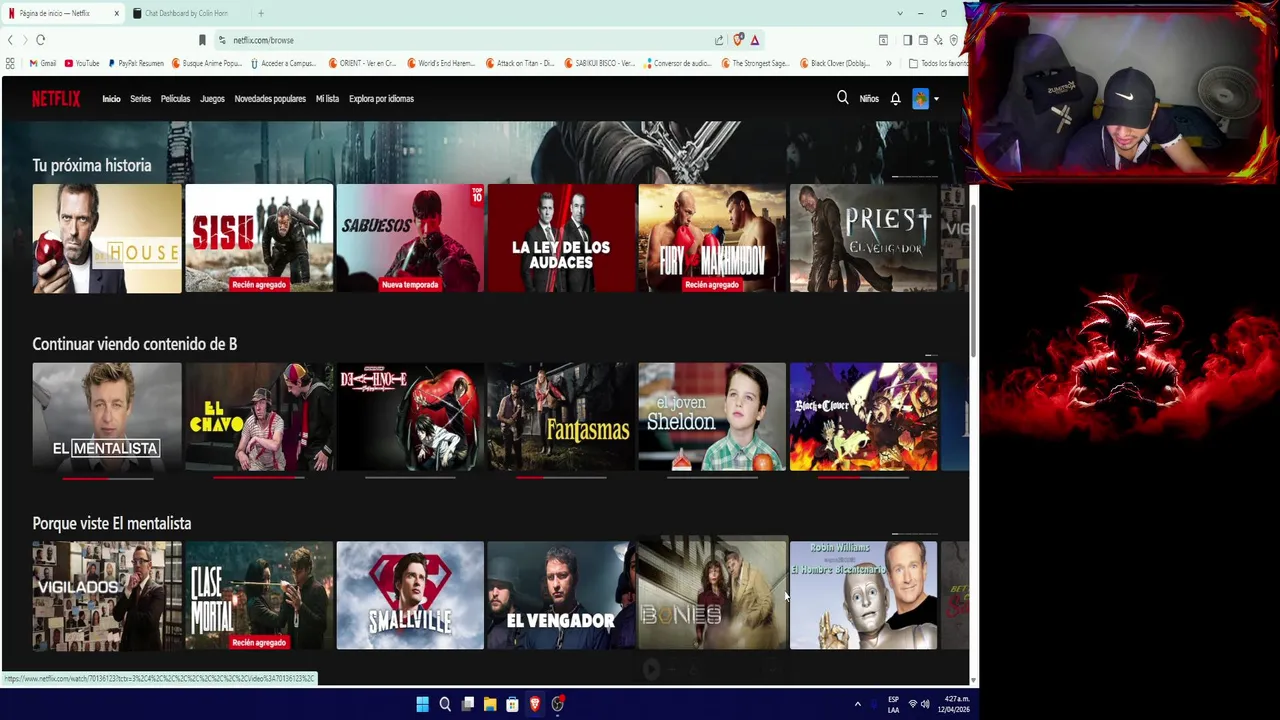Viewport: 1280px width, 720px height.
Task: Open the Sabuesos thumbnail
Action: coord(410,238)
